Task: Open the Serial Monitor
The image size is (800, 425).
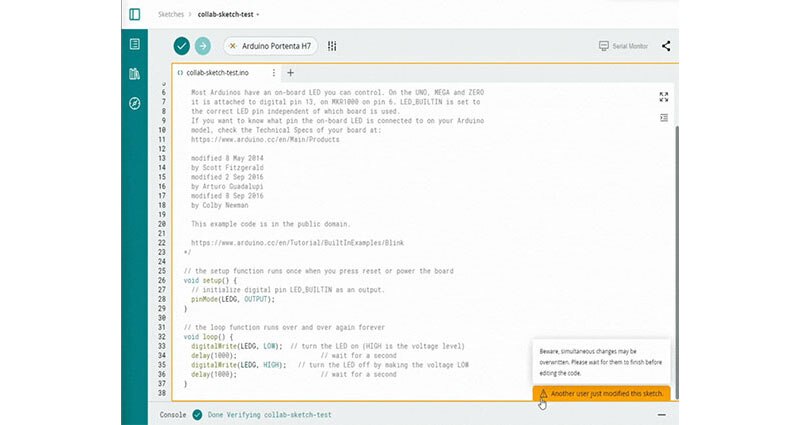Action: 623,46
